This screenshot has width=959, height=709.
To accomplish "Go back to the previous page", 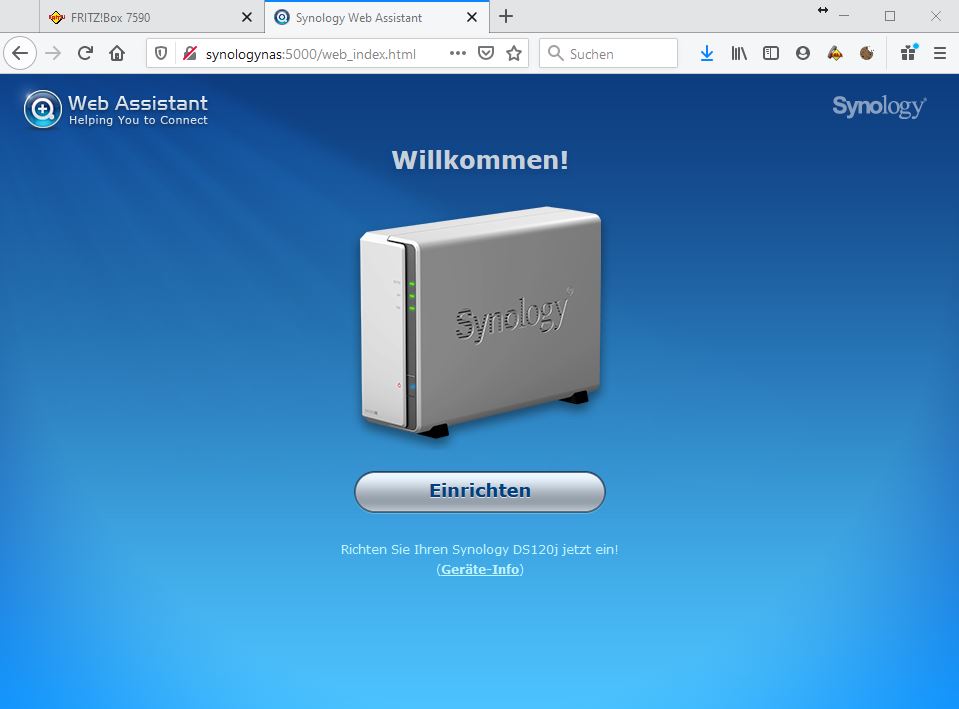I will pos(20,54).
